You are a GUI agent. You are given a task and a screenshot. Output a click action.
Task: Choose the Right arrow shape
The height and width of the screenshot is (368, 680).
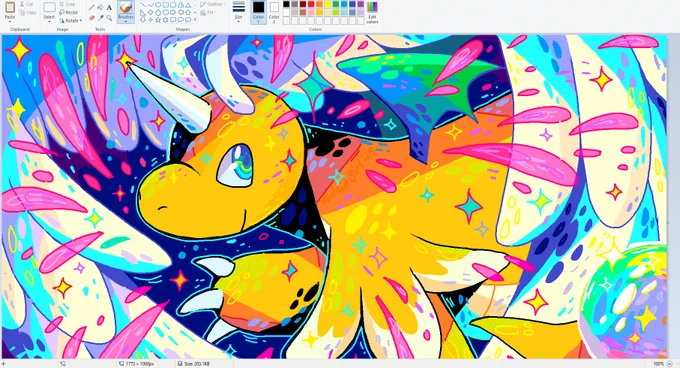coord(173,13)
